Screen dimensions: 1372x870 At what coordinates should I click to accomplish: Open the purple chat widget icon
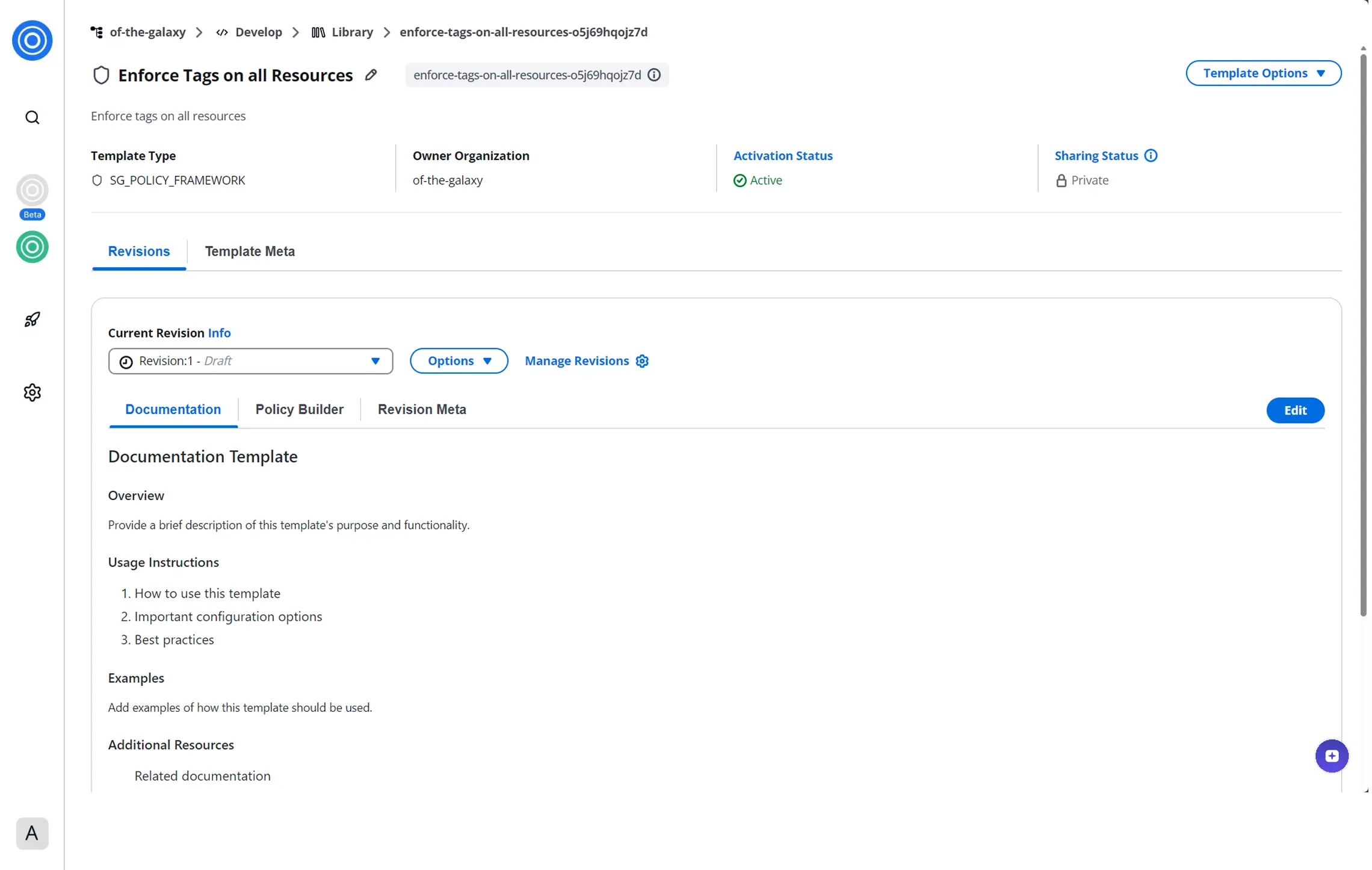click(1332, 756)
